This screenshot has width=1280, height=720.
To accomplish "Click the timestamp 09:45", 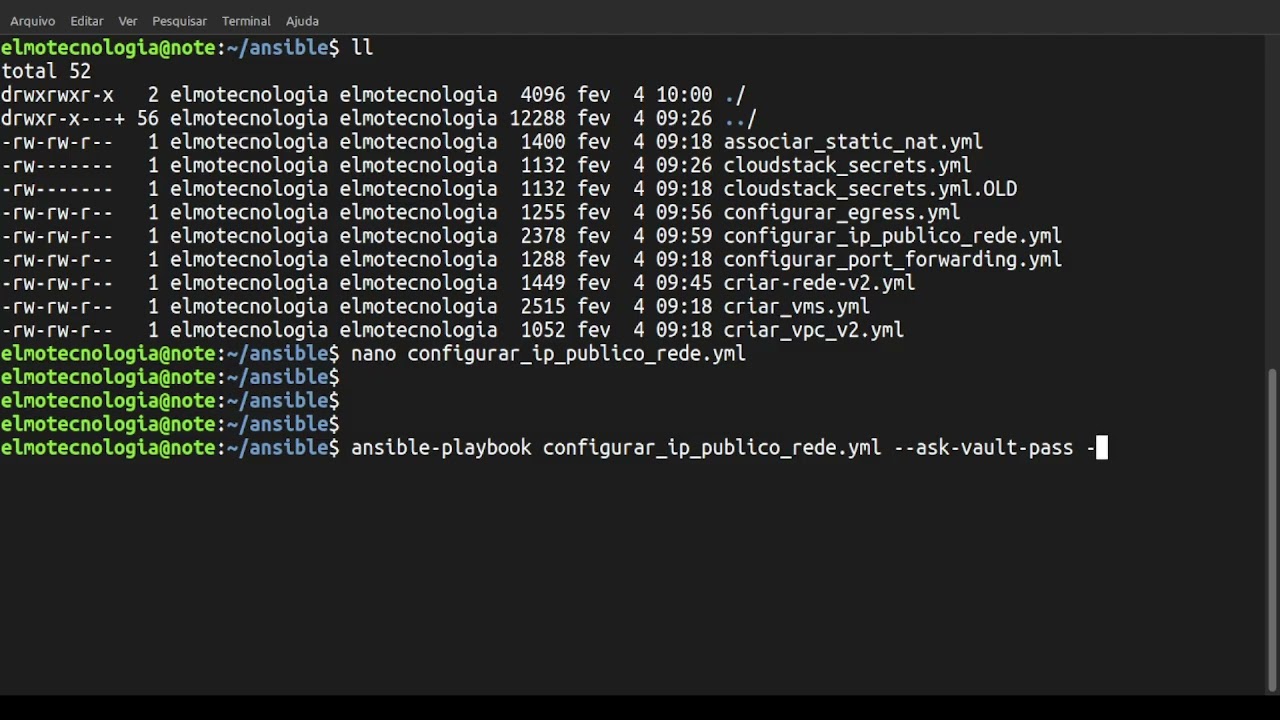I will [684, 283].
